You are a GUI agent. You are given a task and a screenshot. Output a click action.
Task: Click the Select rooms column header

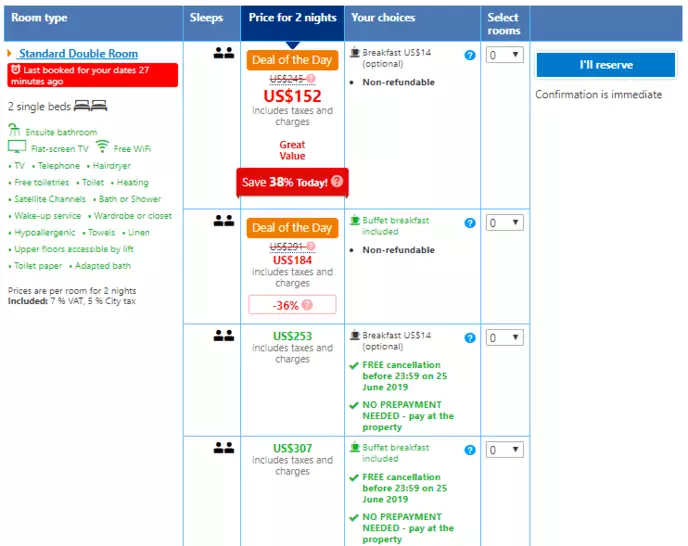[505, 23]
